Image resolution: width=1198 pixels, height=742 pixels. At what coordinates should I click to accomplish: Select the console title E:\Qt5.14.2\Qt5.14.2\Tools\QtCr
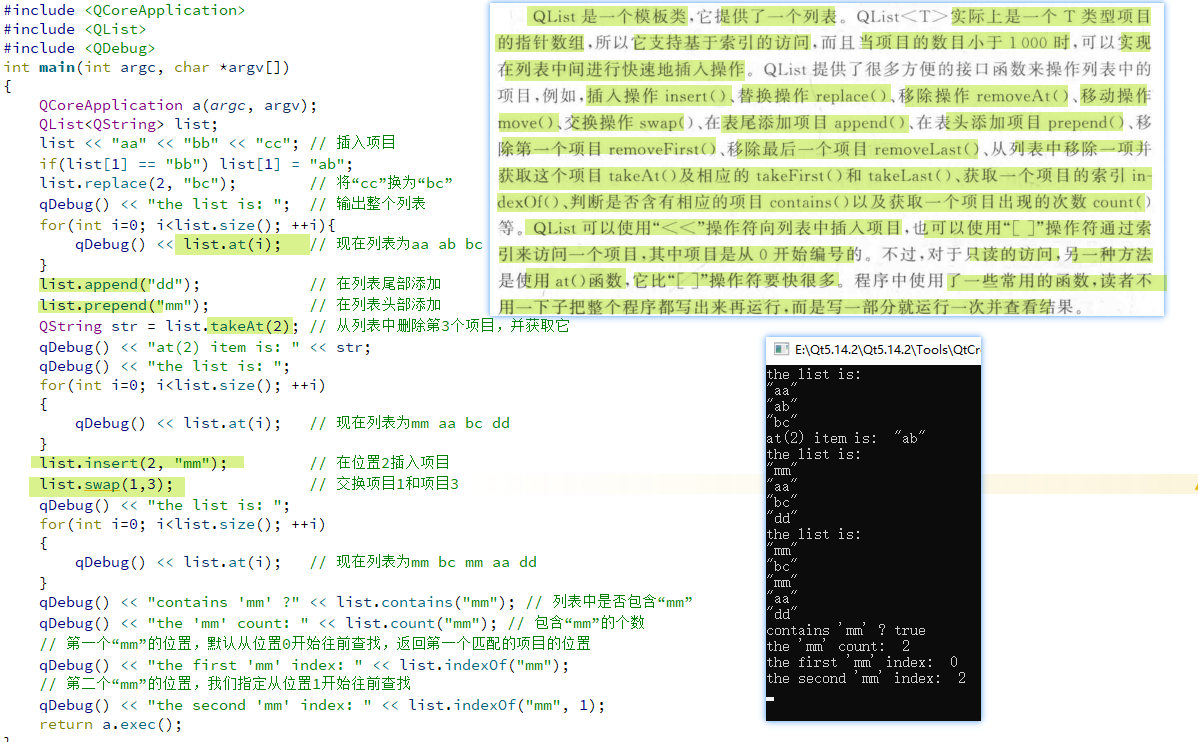pyautogui.click(x=887, y=349)
